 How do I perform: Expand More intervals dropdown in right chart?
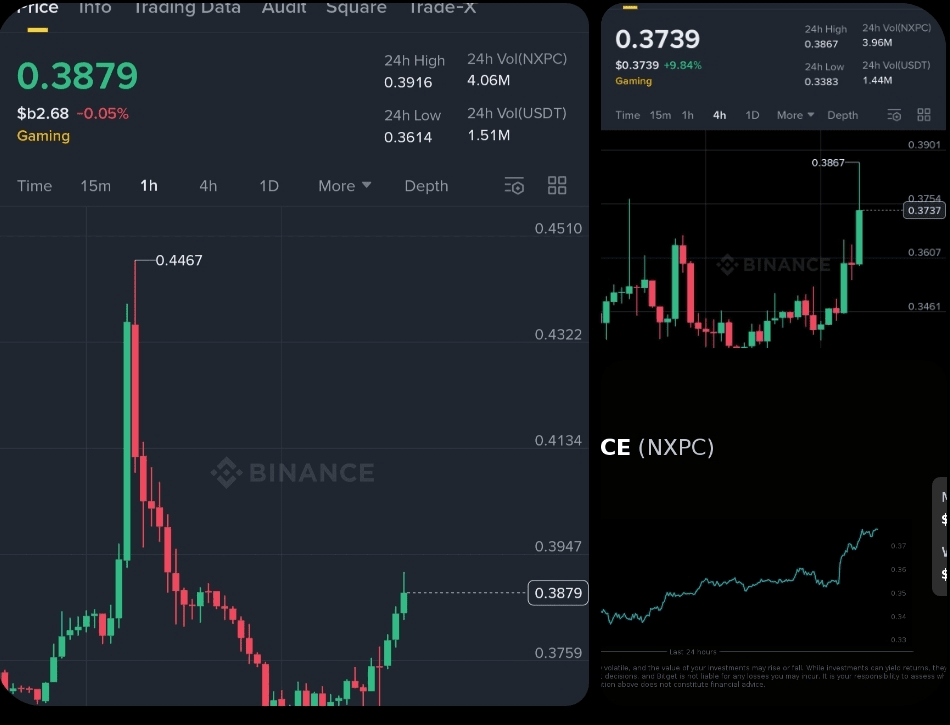(x=796, y=115)
